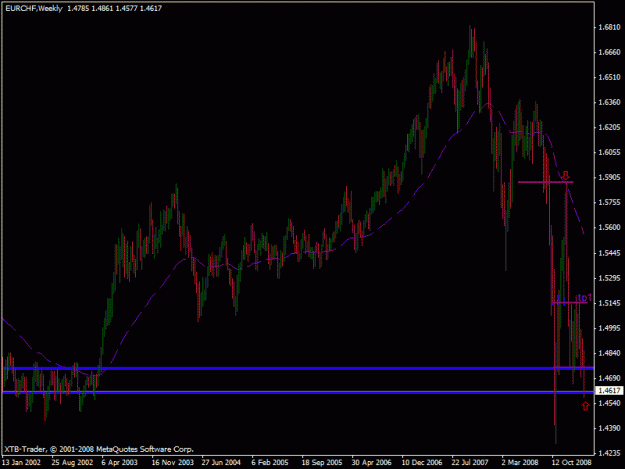Viewport: 625px width, 469px height.
Task: Click the 1.6810 price axis label
Action: (x=609, y=27)
